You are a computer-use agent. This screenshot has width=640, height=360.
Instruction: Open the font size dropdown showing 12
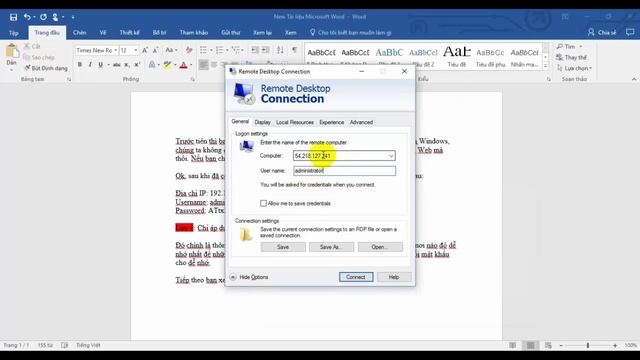point(136,50)
